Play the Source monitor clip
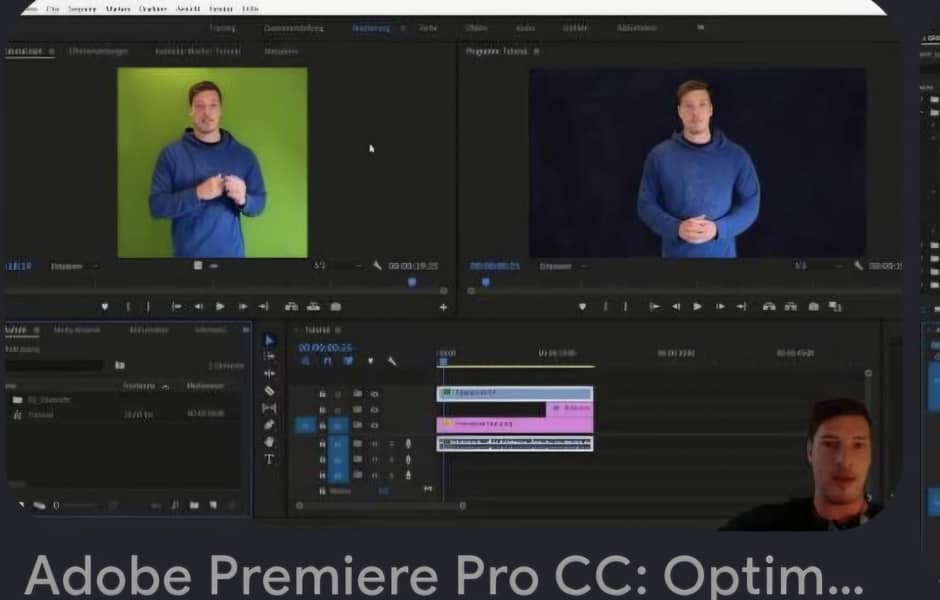 (x=220, y=307)
